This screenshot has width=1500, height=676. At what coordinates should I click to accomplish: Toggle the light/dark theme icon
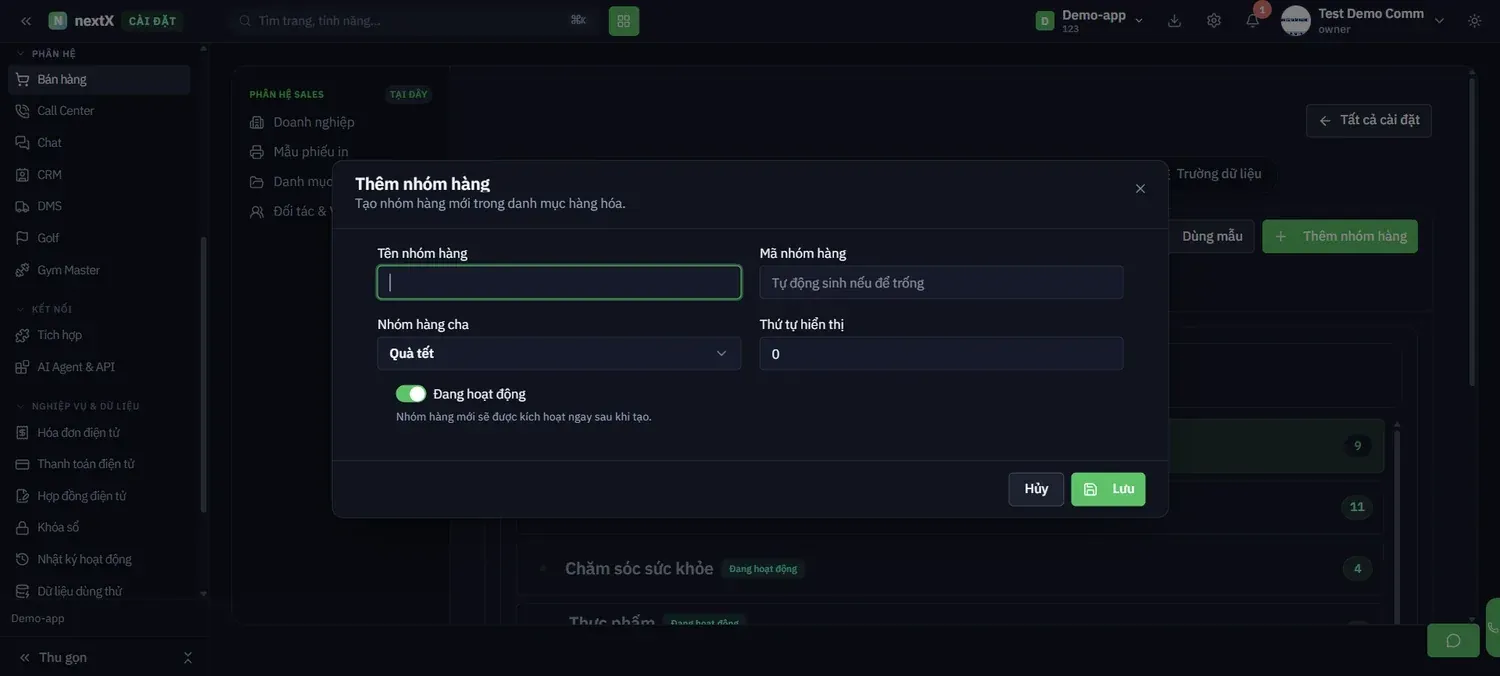coord(1474,21)
